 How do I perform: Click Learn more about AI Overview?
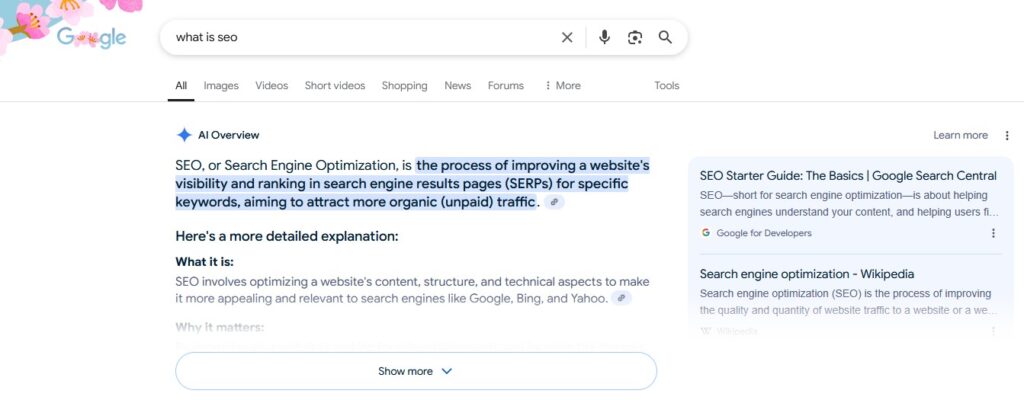960,135
